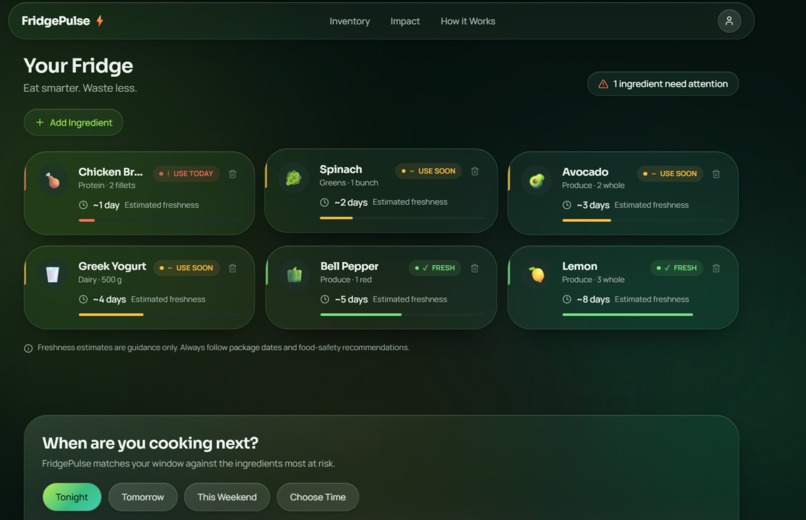Viewport: 806px width, 520px height.
Task: Click 'Greens · 1 bunch' text
Action: click(x=349, y=183)
